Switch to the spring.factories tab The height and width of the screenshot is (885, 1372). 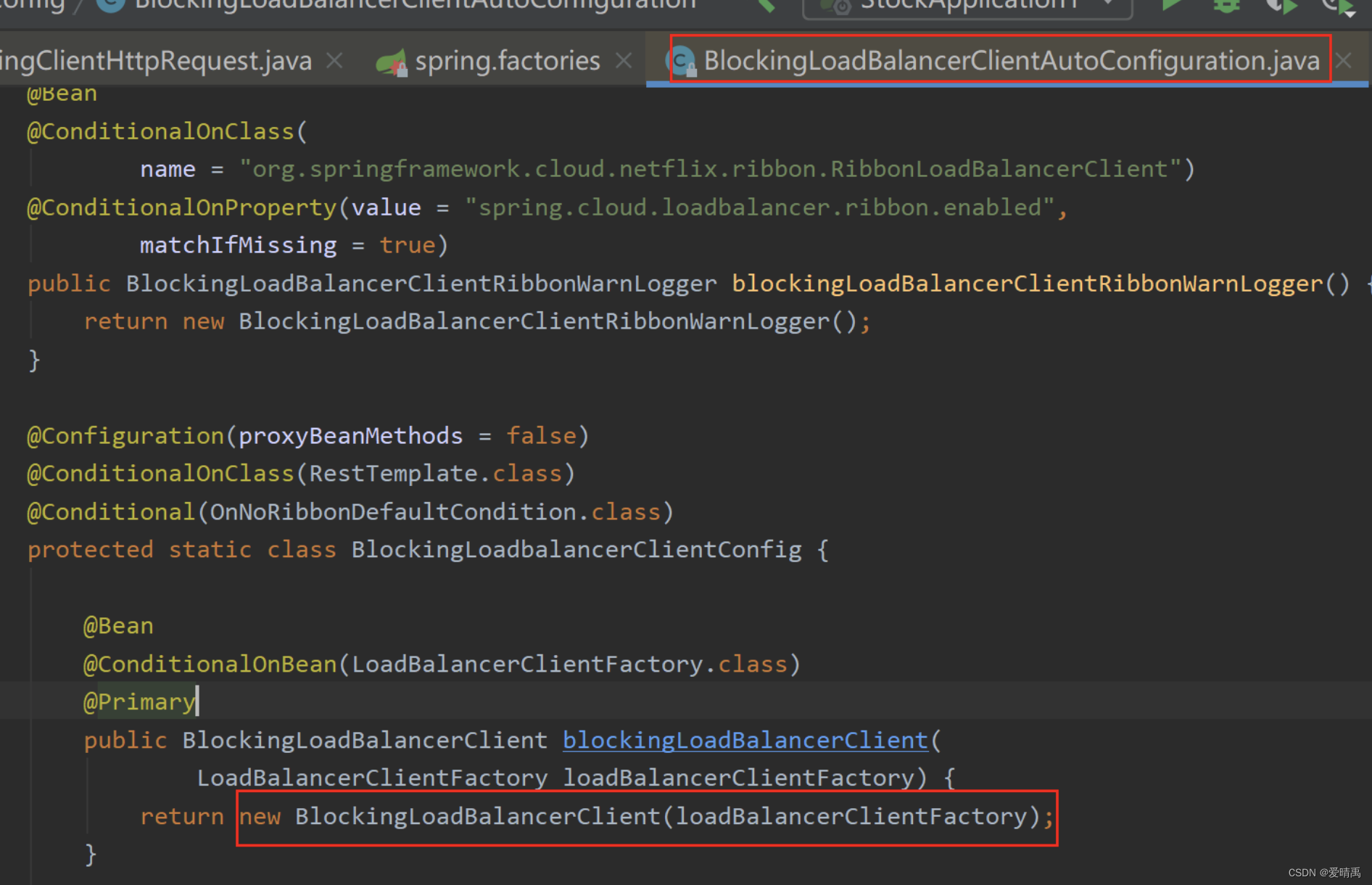tap(508, 60)
